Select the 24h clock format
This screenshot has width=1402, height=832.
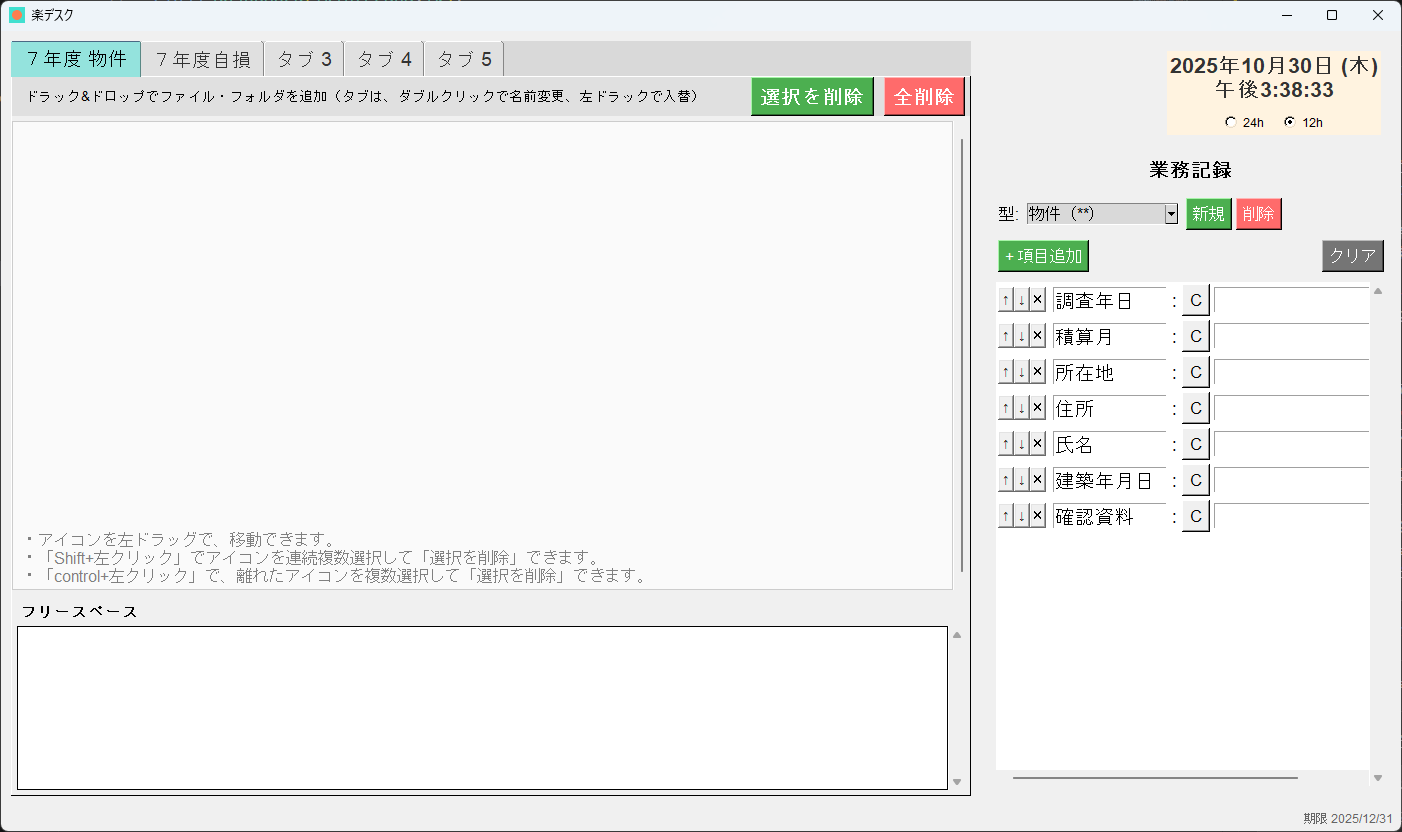(x=1230, y=123)
